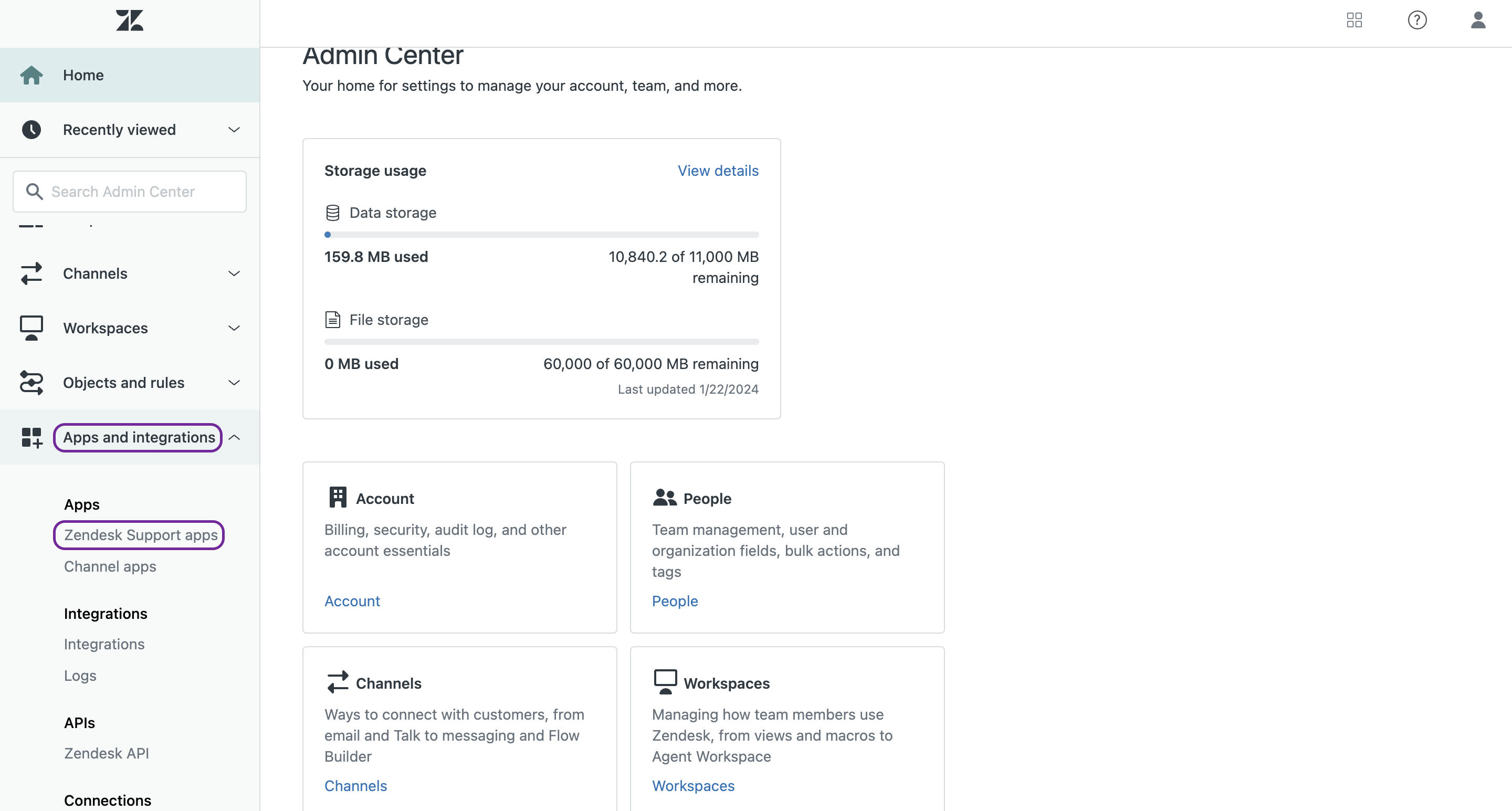Click the APIs section heading
1512x811 pixels.
tap(80, 723)
